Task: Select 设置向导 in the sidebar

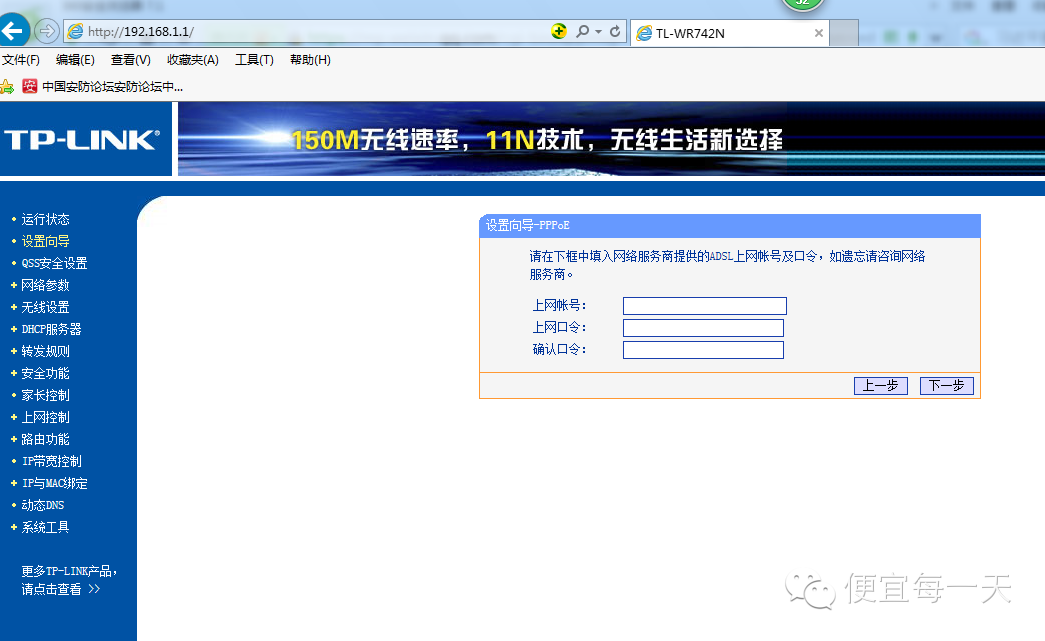Action: coord(45,241)
